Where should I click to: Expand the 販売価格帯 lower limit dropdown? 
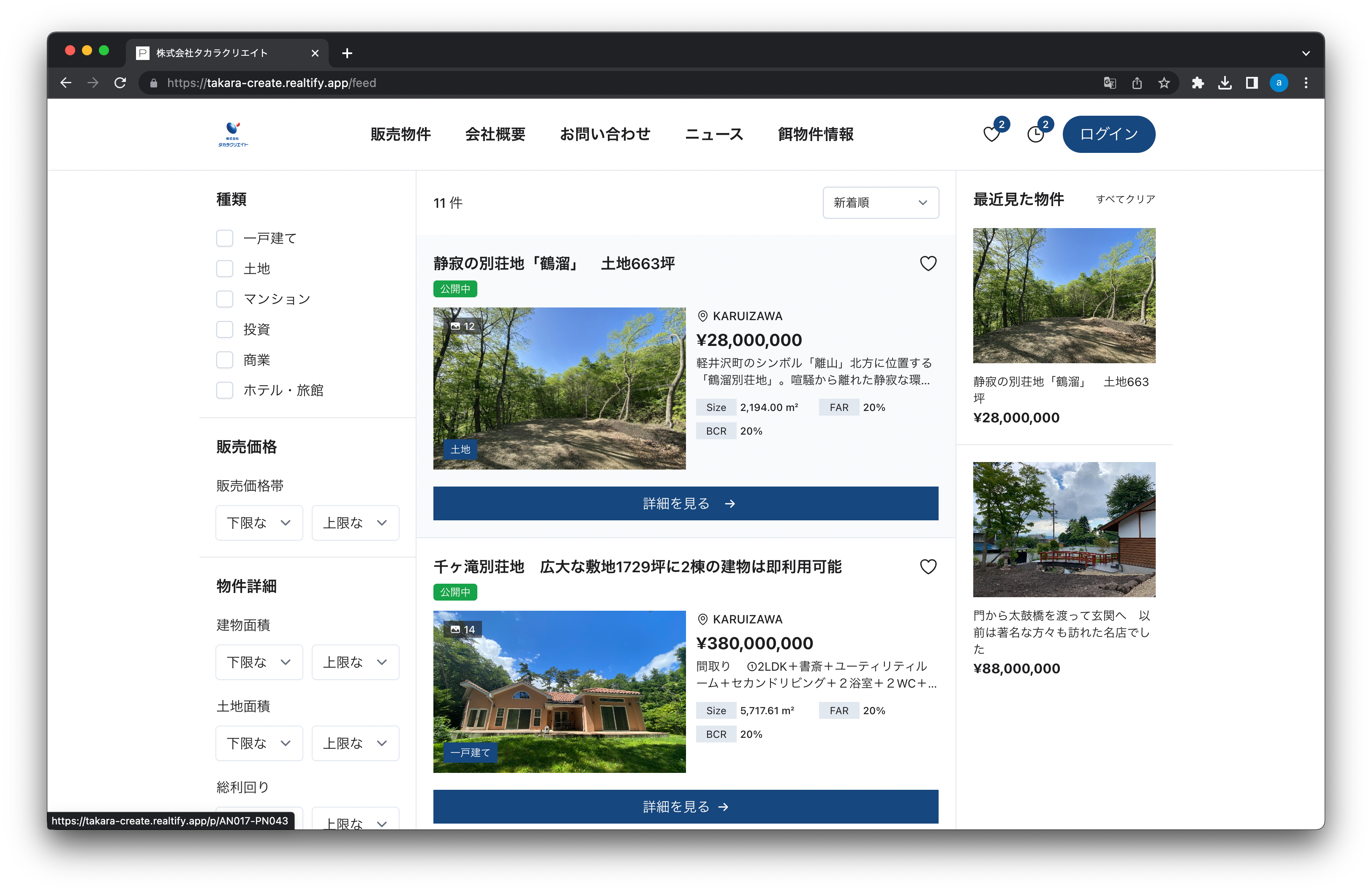[259, 522]
